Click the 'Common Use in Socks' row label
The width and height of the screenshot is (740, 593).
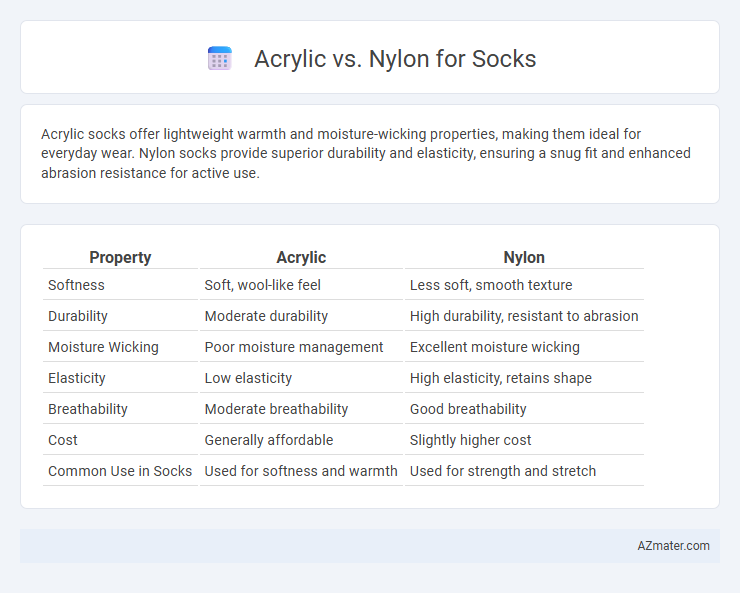[120, 471]
